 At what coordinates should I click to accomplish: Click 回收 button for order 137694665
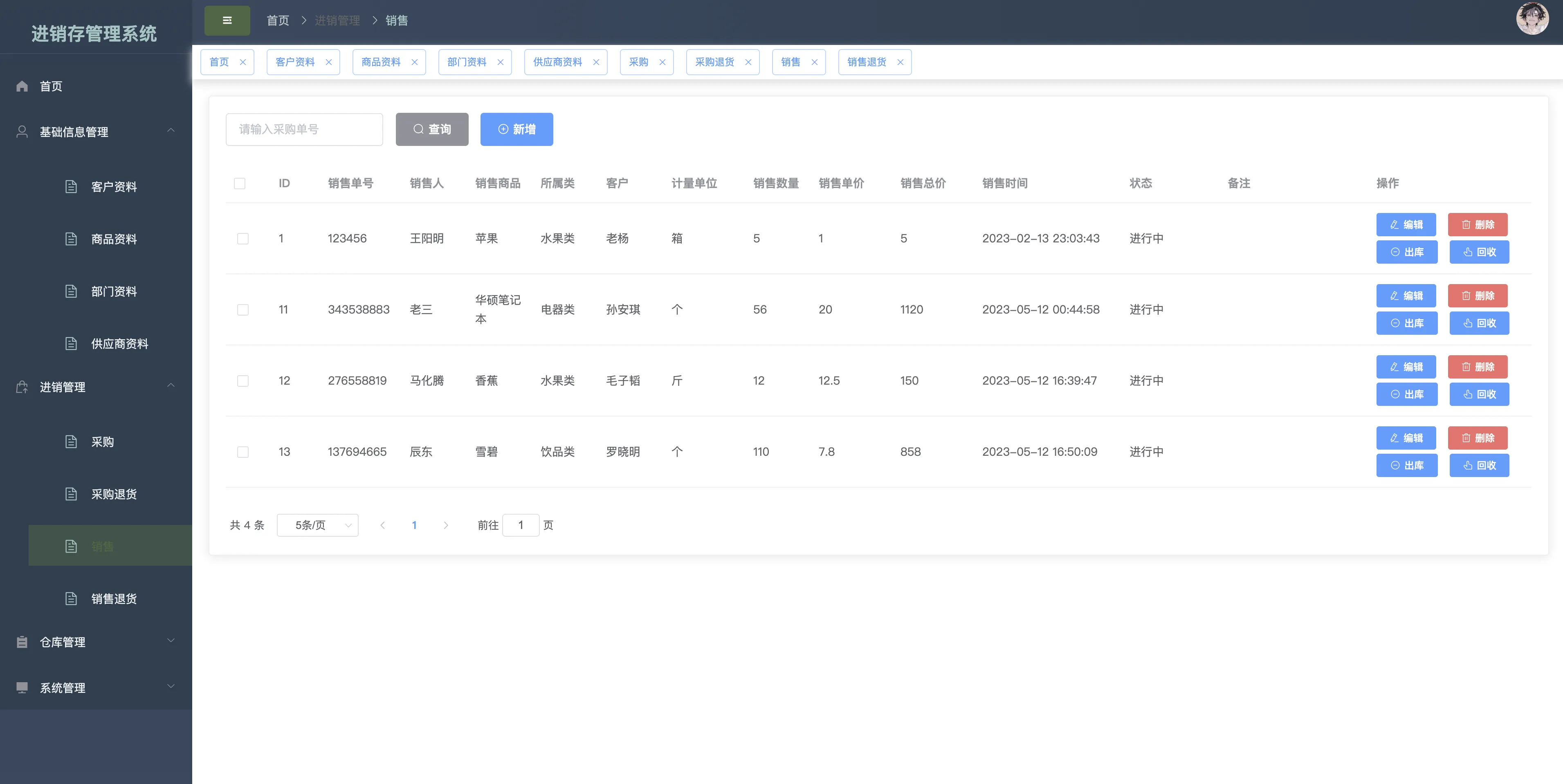(1479, 465)
